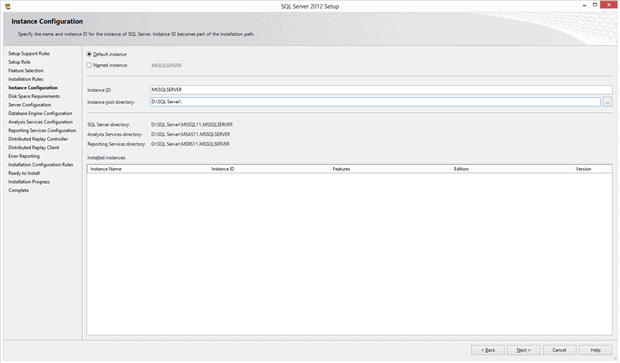
Task: Select the Named instance radio button
Action: pos(89,65)
